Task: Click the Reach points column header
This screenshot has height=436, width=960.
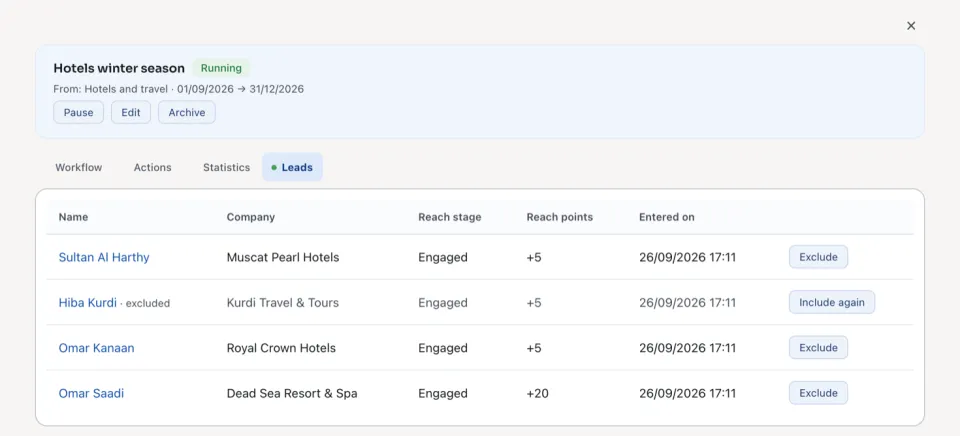Action: point(560,217)
